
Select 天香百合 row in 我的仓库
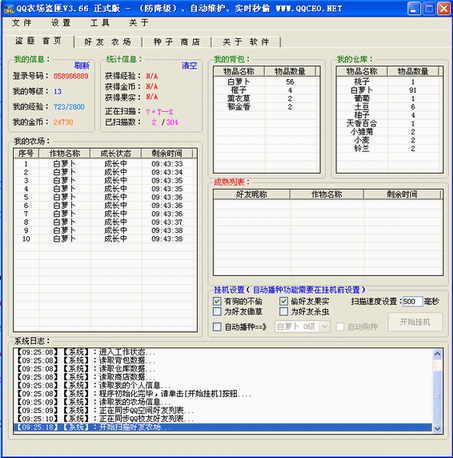(389, 123)
